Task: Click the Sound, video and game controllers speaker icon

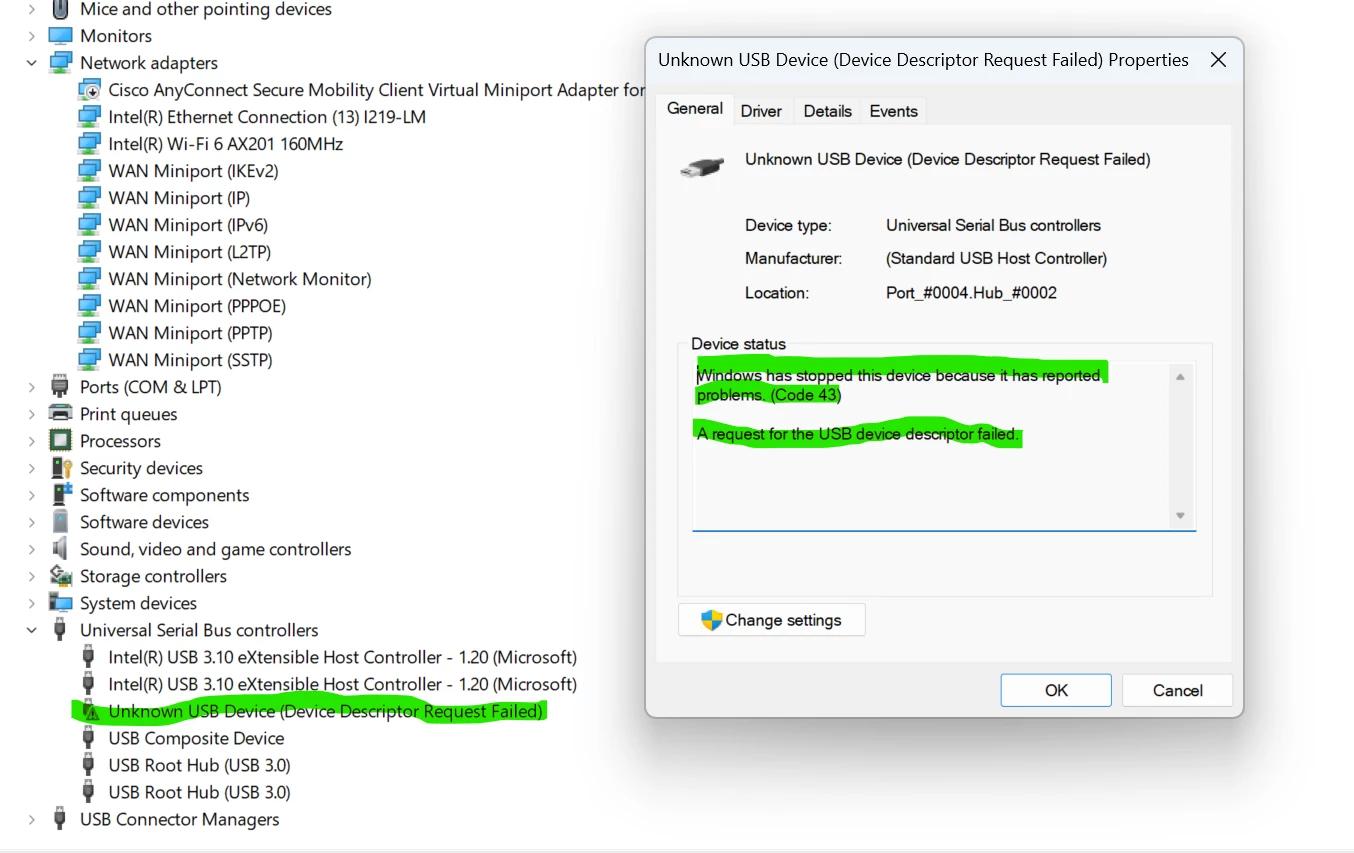Action: pos(60,549)
